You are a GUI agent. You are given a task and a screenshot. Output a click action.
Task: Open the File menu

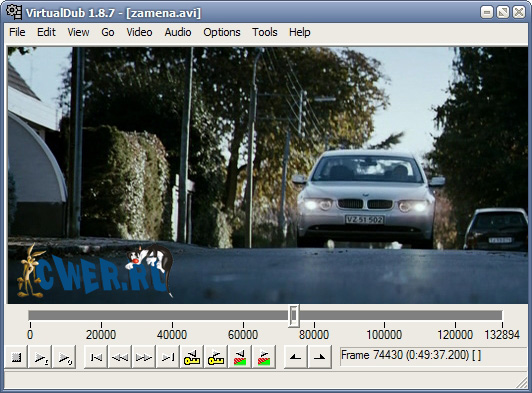click(17, 32)
